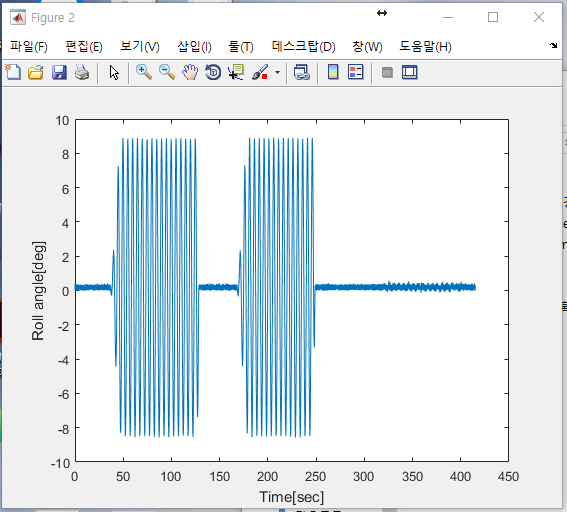Open the 툴(T) menu
Screen dimensions: 567x512
[241, 46]
